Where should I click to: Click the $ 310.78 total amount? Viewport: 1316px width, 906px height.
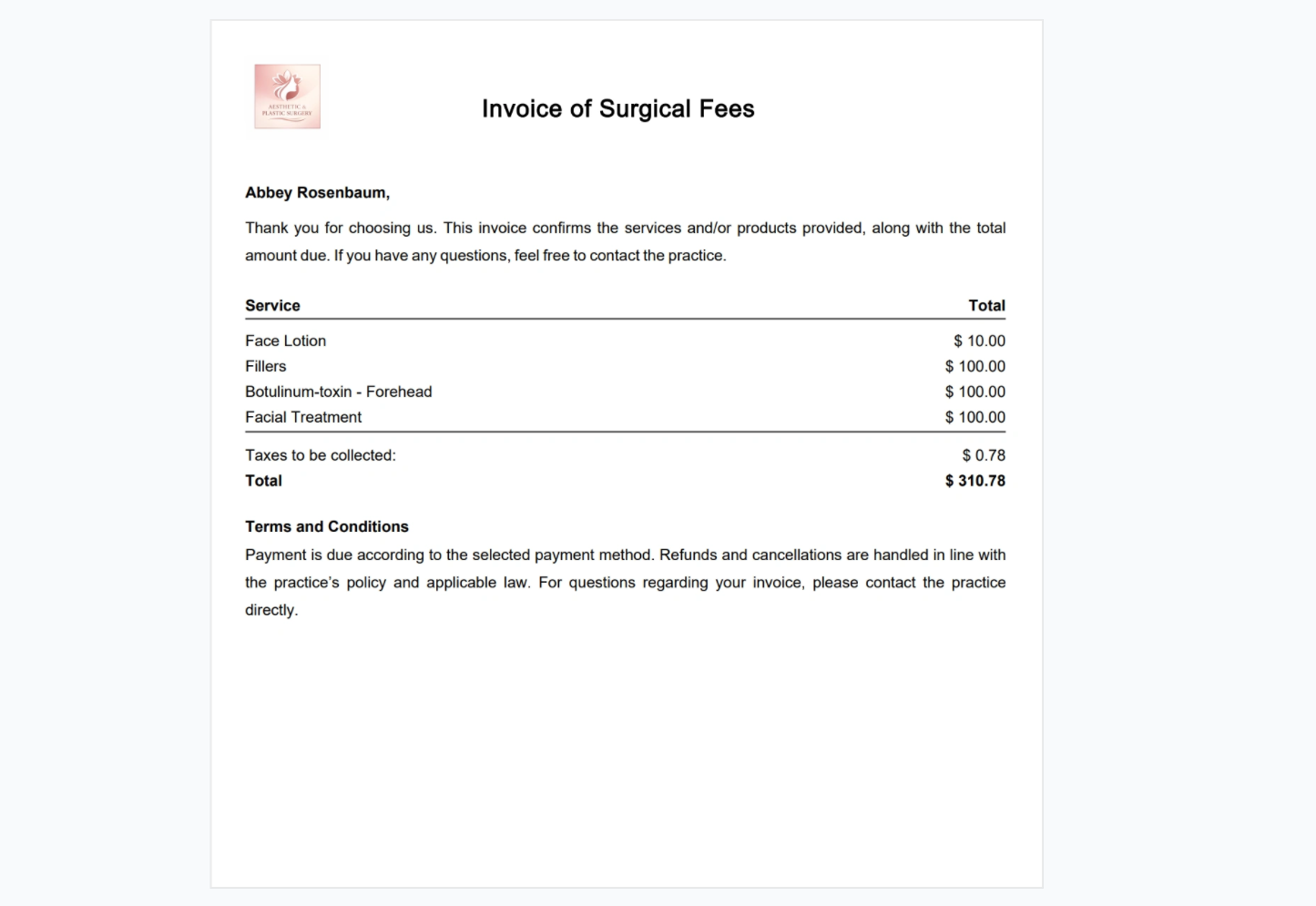[974, 481]
